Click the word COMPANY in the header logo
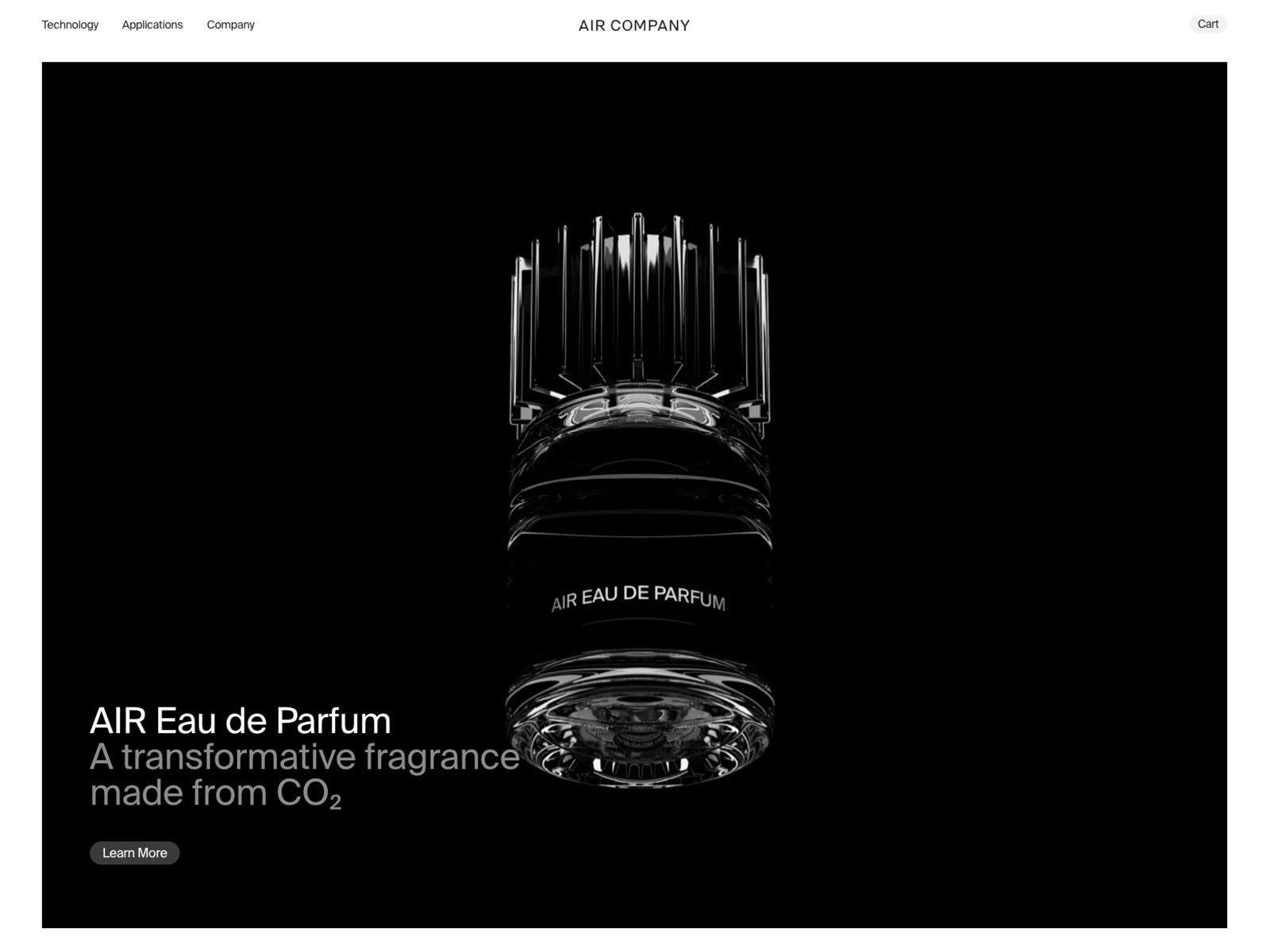 click(651, 25)
